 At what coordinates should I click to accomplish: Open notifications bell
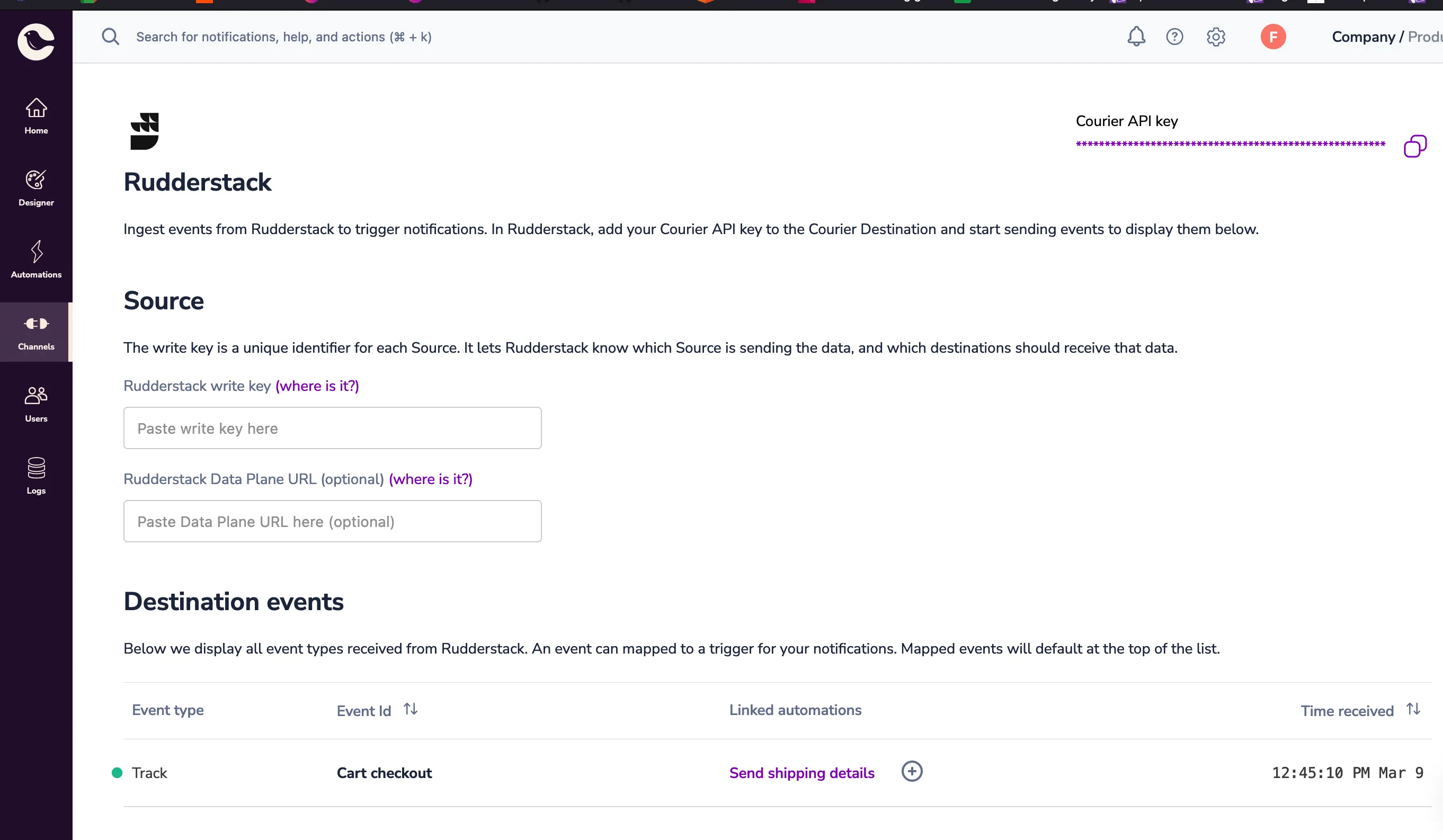click(1136, 37)
